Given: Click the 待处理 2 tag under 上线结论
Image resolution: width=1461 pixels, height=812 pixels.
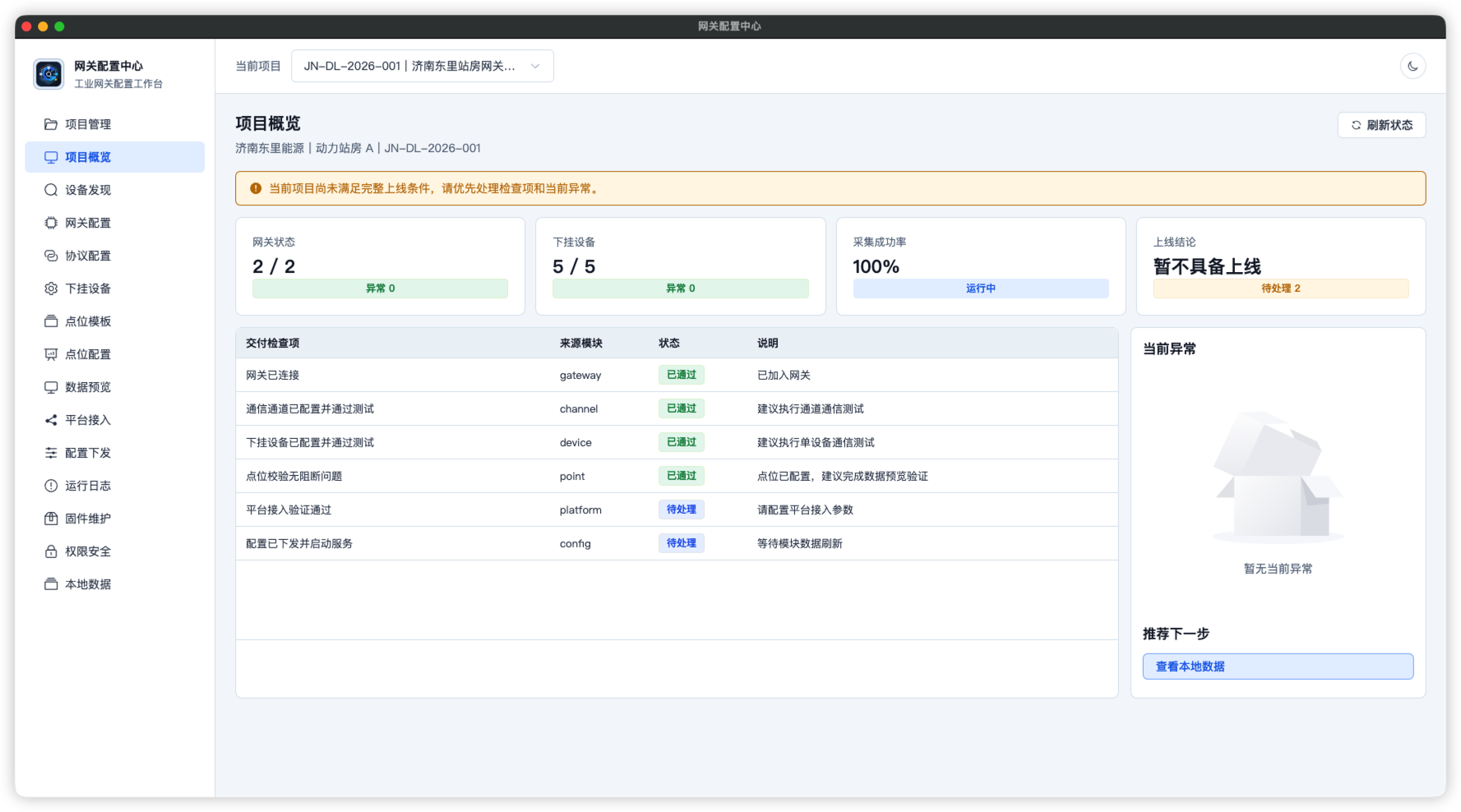Looking at the screenshot, I should [1280, 288].
